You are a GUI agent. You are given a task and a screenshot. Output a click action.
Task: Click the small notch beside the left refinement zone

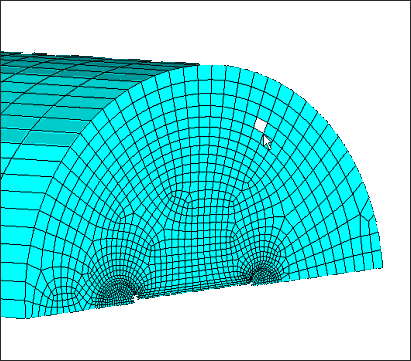(135, 296)
